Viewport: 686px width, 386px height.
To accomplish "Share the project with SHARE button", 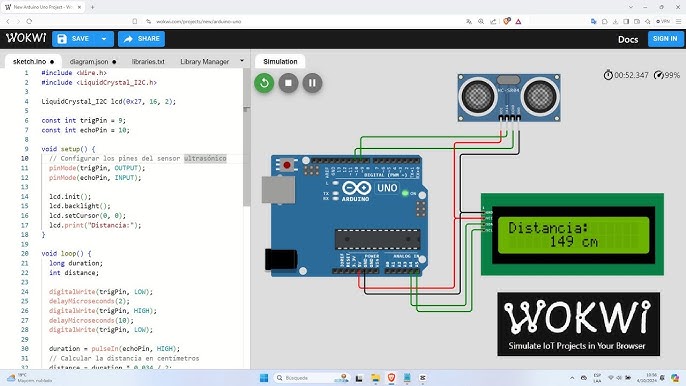I will coord(141,39).
